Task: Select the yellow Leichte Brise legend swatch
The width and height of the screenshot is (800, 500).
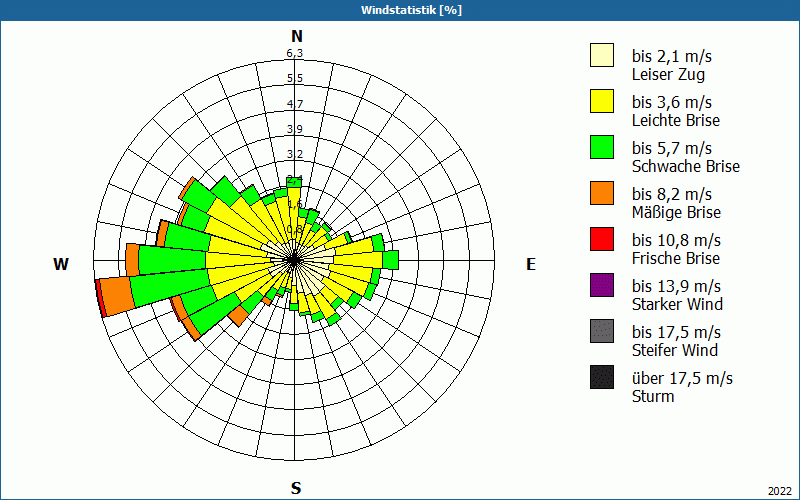Action: [x=601, y=101]
